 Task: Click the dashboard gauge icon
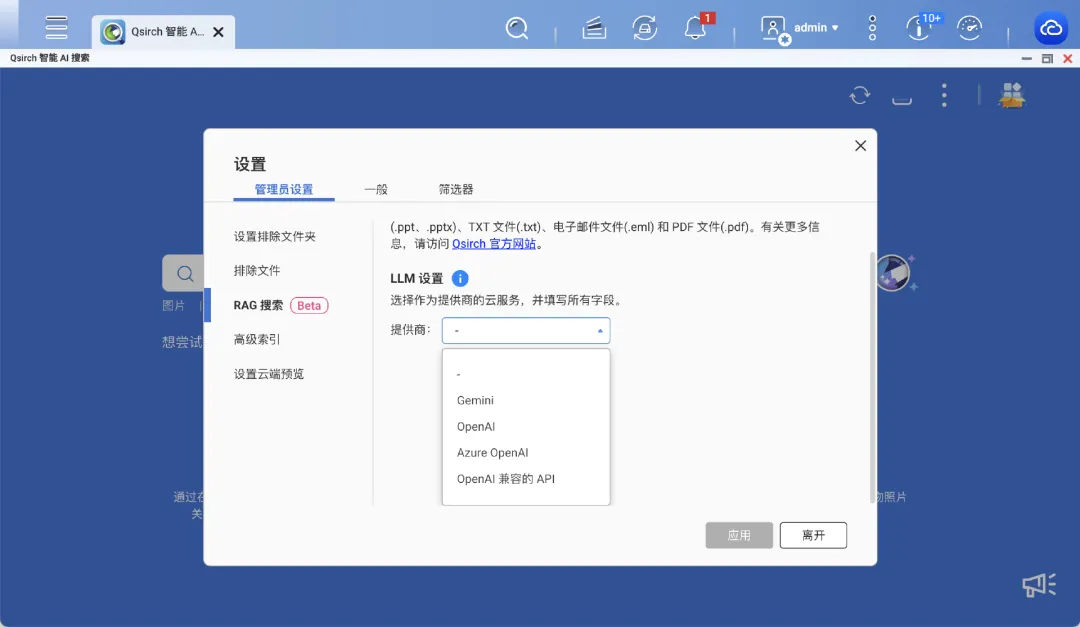(969, 28)
